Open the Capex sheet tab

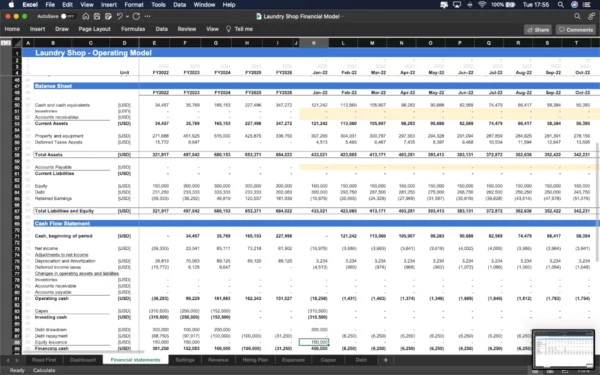tap(328, 360)
